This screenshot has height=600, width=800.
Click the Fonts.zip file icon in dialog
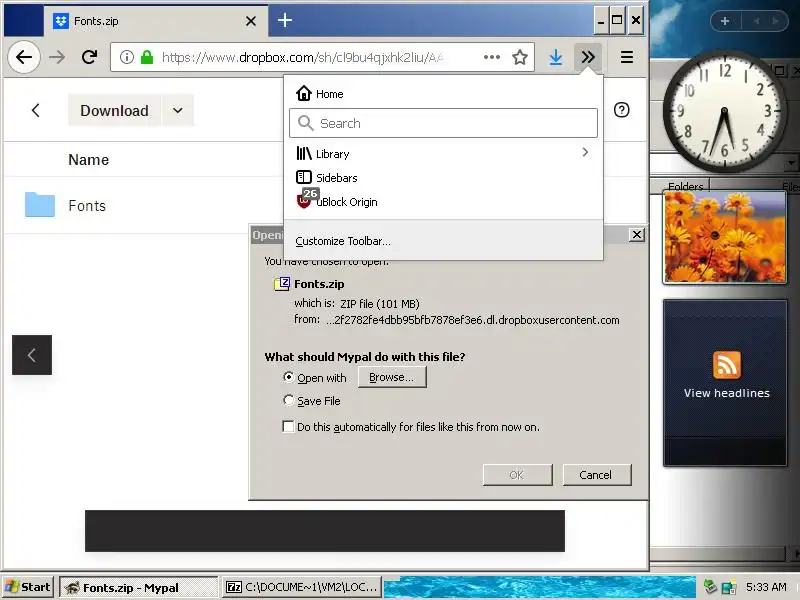282,284
